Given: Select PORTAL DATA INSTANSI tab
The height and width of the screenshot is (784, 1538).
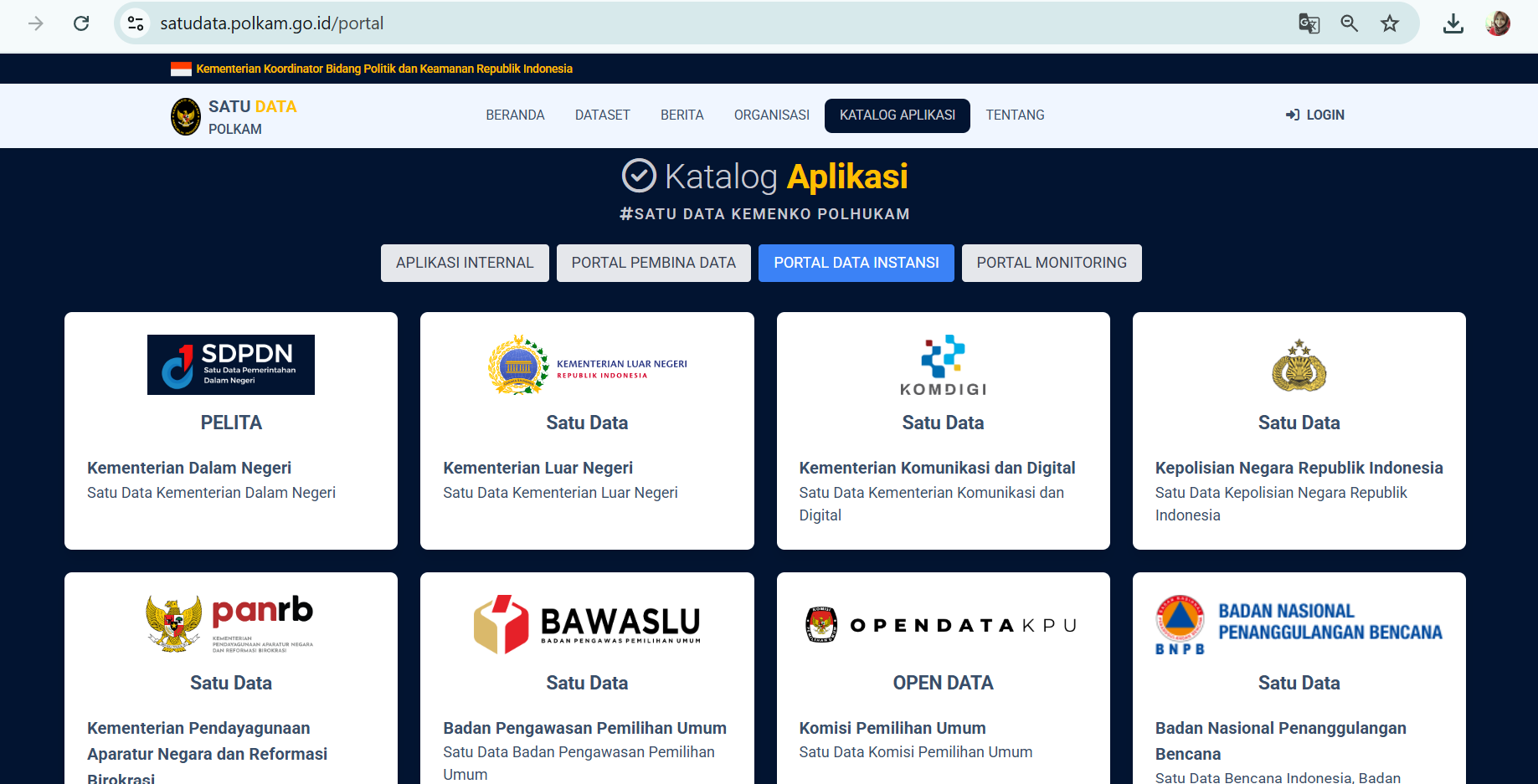Looking at the screenshot, I should [x=856, y=263].
